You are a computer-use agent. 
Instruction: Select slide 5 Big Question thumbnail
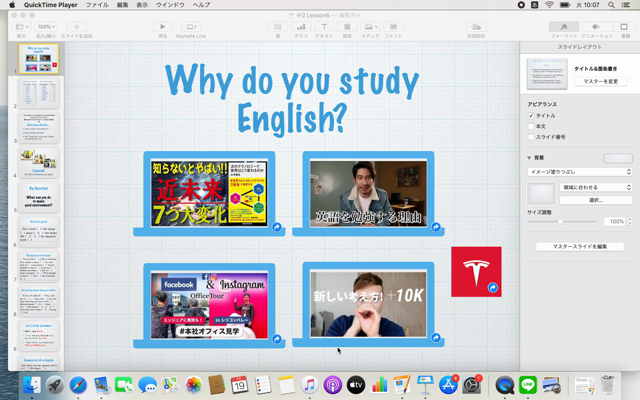click(x=38, y=198)
